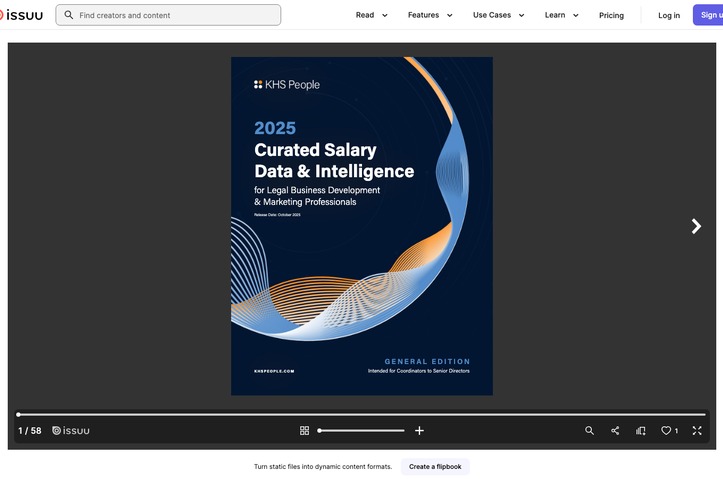Viewport: 723px width, 479px height.
Task: Open the page thumbnails grid view
Action: click(x=304, y=431)
